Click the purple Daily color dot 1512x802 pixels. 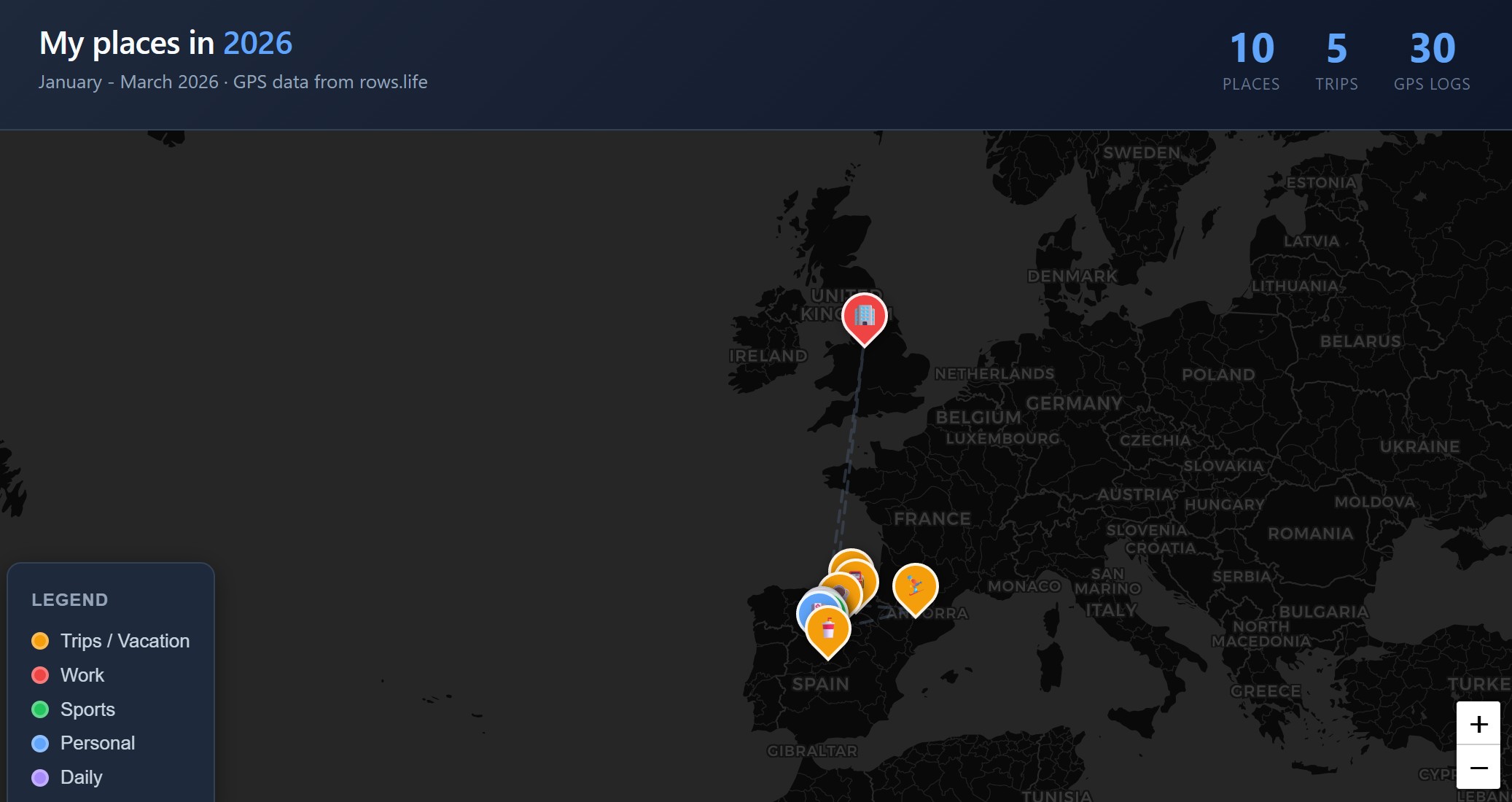tap(40, 777)
